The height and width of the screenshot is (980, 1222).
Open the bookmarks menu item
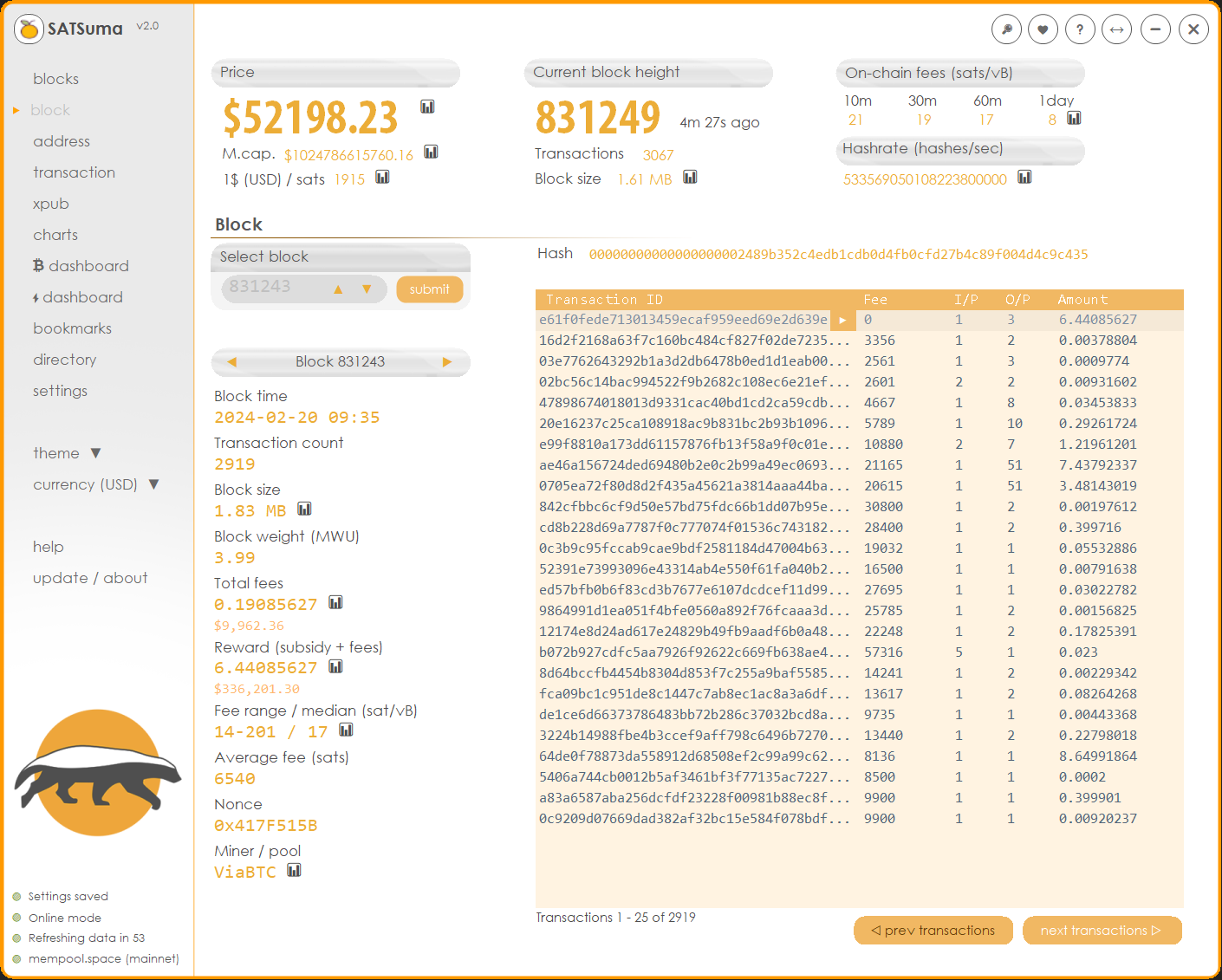pos(72,328)
